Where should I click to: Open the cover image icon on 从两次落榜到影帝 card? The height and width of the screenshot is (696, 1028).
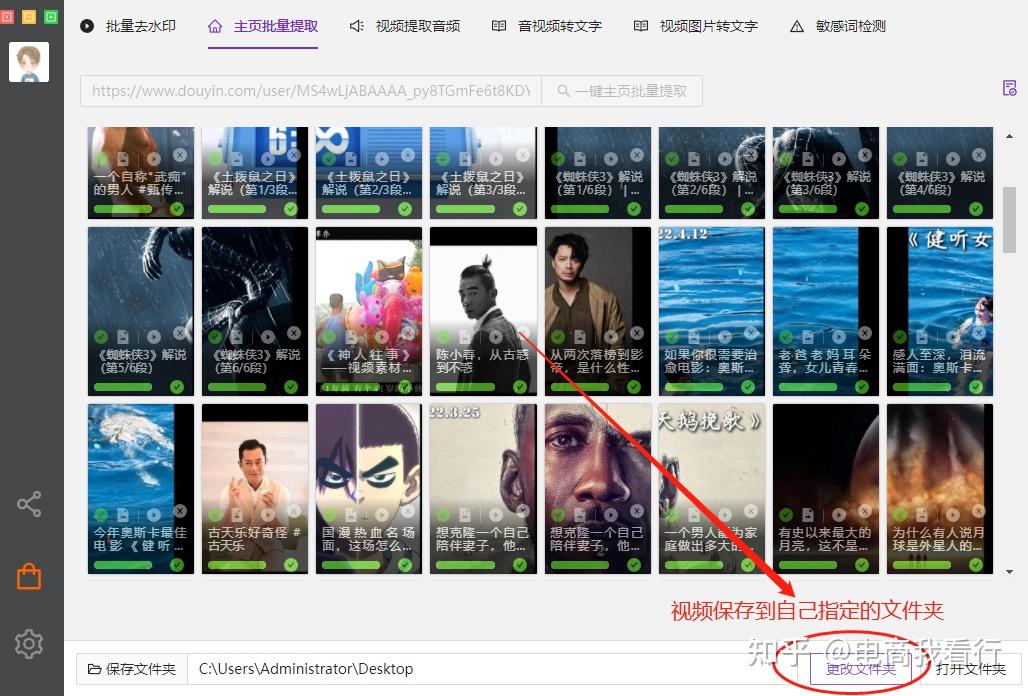pyautogui.click(x=580, y=337)
